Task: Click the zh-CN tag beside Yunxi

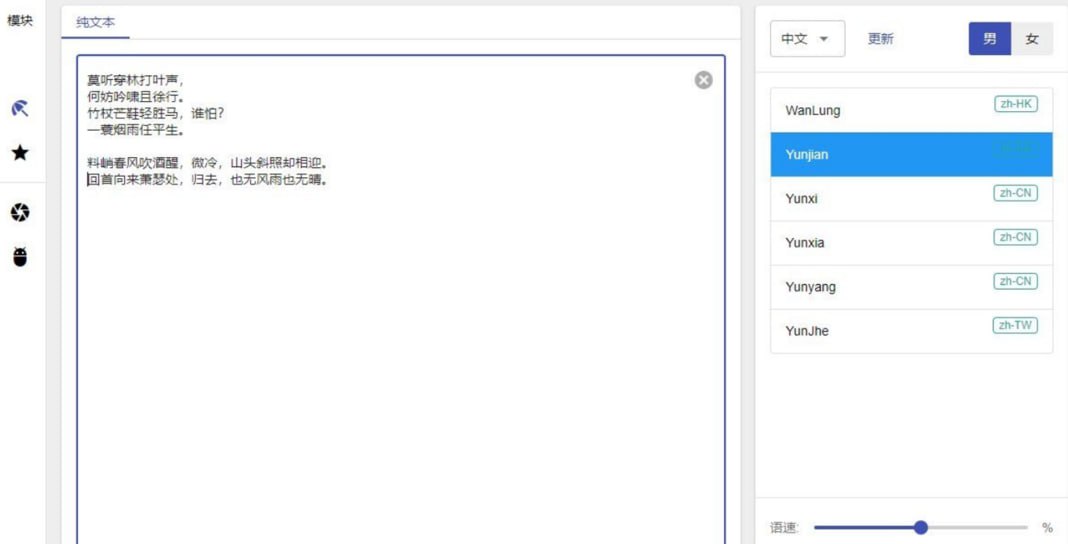Action: point(1015,193)
